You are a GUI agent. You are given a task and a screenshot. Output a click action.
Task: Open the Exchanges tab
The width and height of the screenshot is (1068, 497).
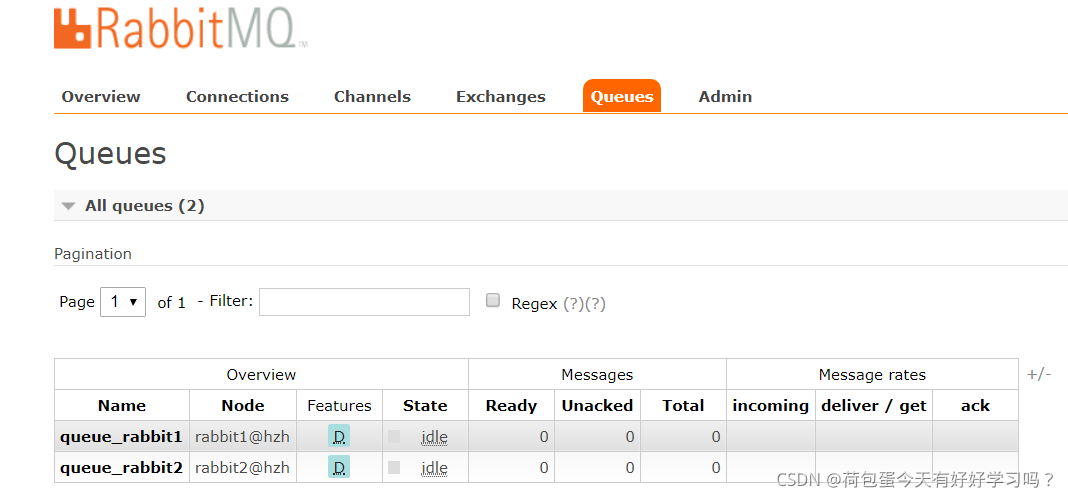pyautogui.click(x=501, y=97)
